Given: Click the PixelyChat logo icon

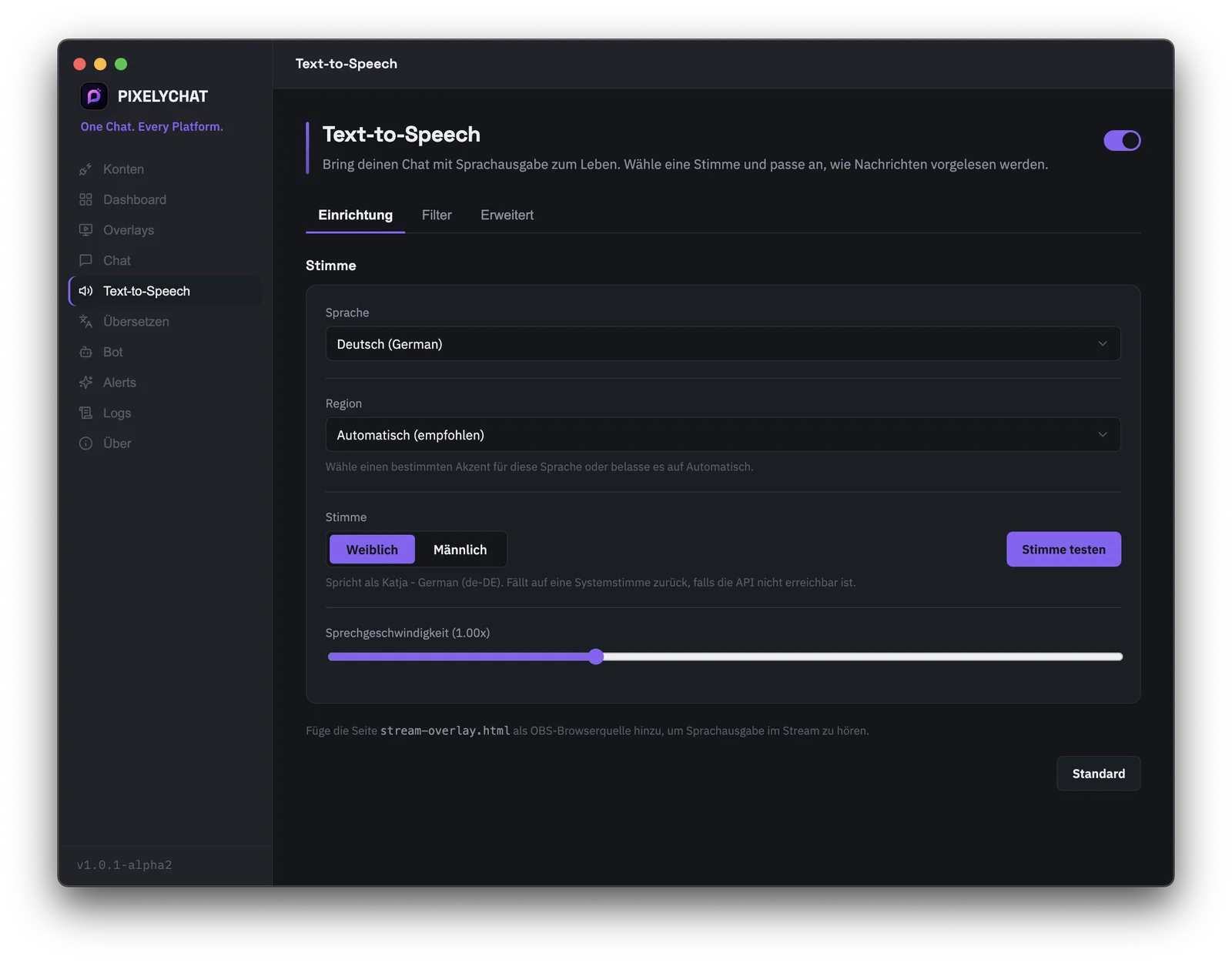Looking at the screenshot, I should click(94, 96).
